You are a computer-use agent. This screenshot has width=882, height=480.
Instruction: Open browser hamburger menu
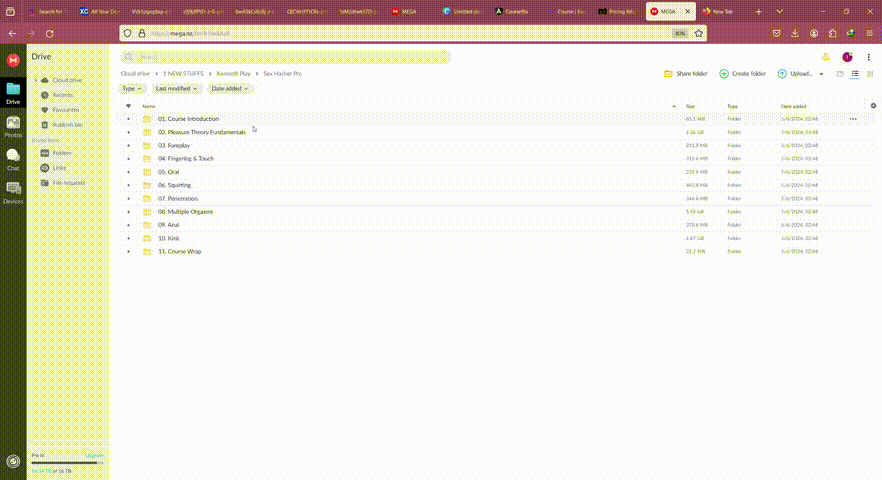(x=869, y=33)
